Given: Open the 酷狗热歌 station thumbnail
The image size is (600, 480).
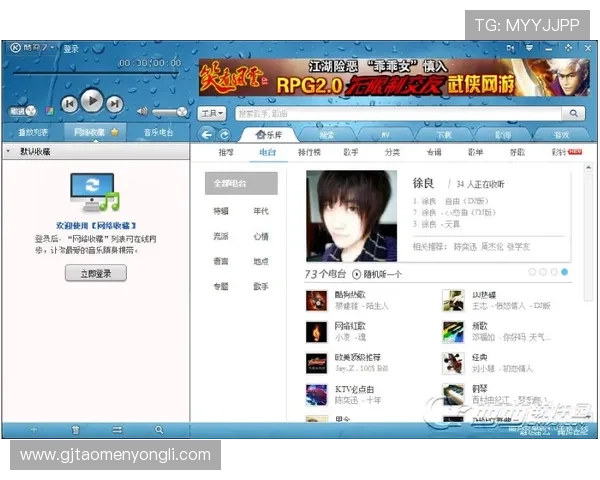Looking at the screenshot, I should coord(316,300).
